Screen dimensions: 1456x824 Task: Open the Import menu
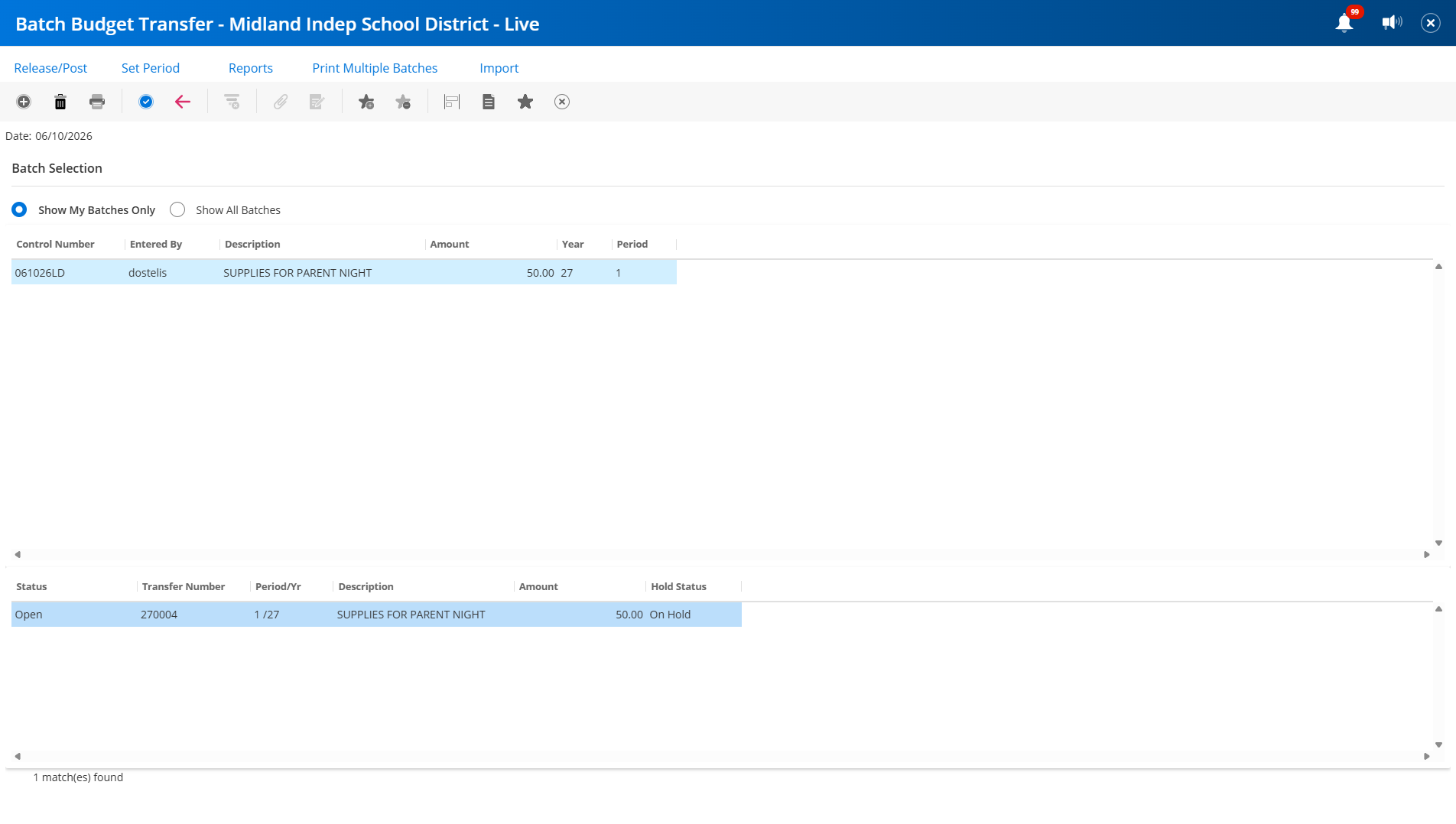499,68
